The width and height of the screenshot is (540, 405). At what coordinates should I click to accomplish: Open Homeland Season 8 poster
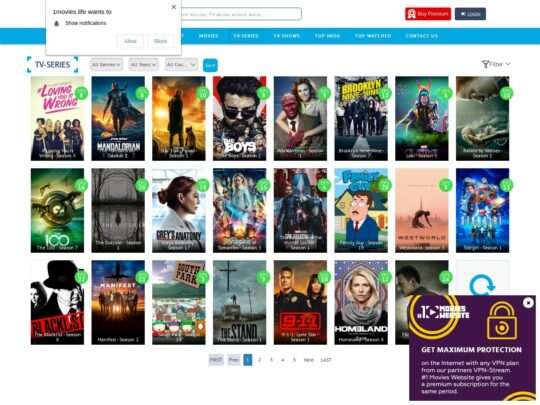tap(361, 302)
